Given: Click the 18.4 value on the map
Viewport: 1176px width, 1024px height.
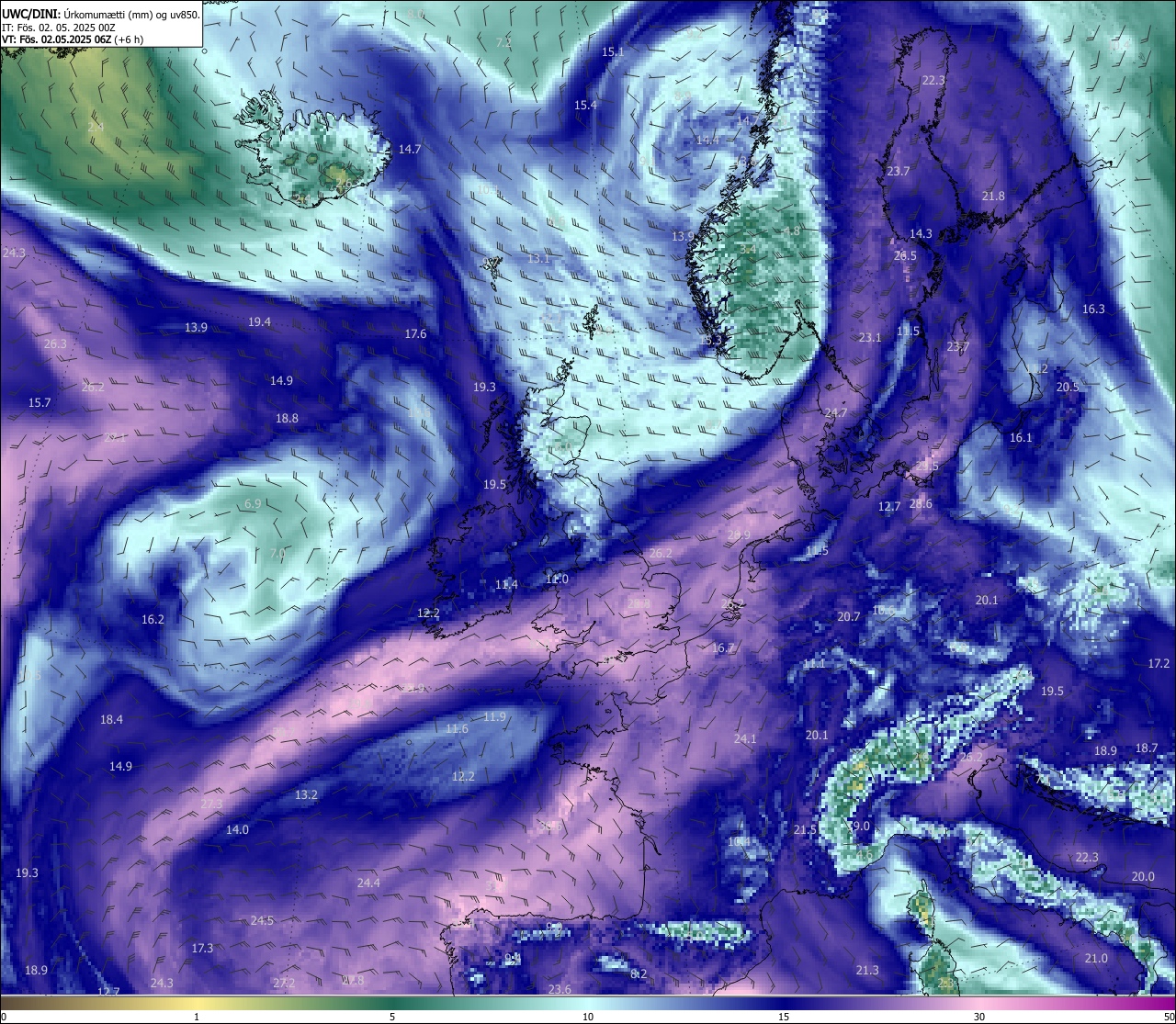Looking at the screenshot, I should click(111, 720).
